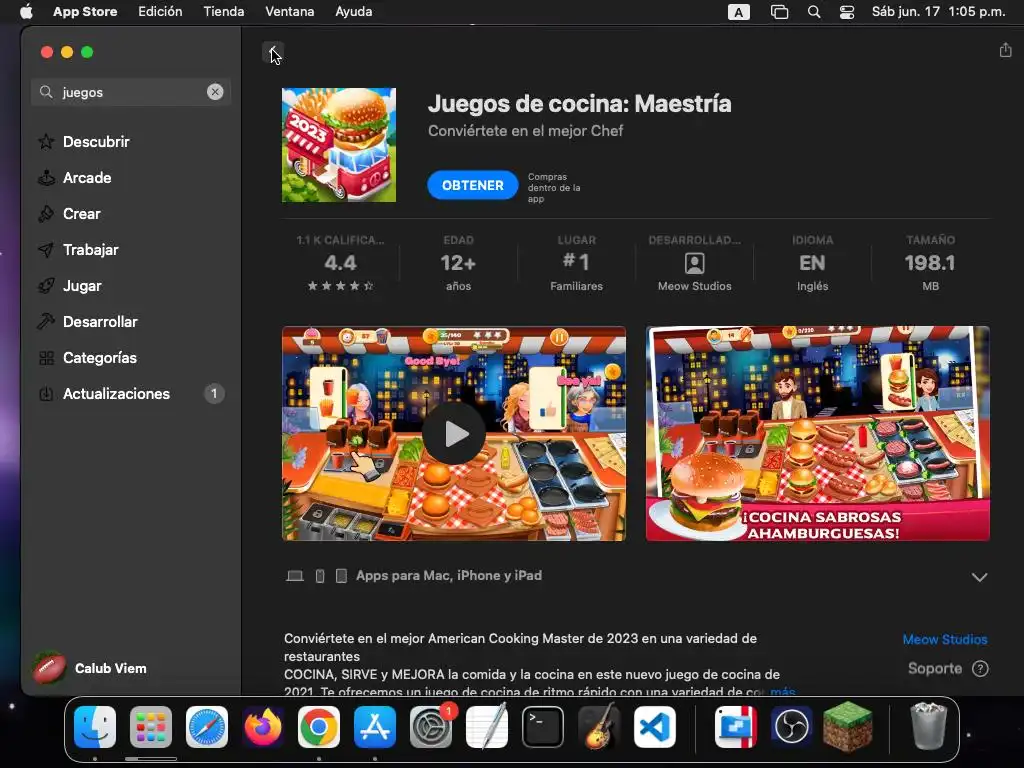The width and height of the screenshot is (1024, 768).
Task: Click the Actualizaciones badge showing 1
Action: coord(214,394)
